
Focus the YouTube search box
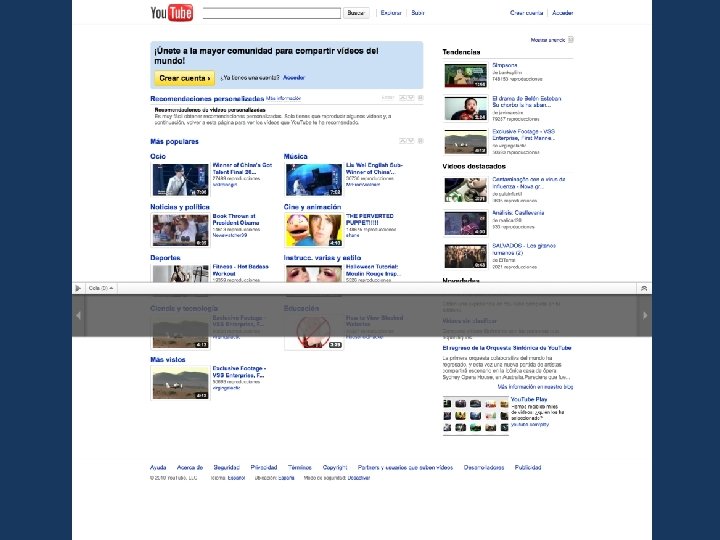coord(271,13)
